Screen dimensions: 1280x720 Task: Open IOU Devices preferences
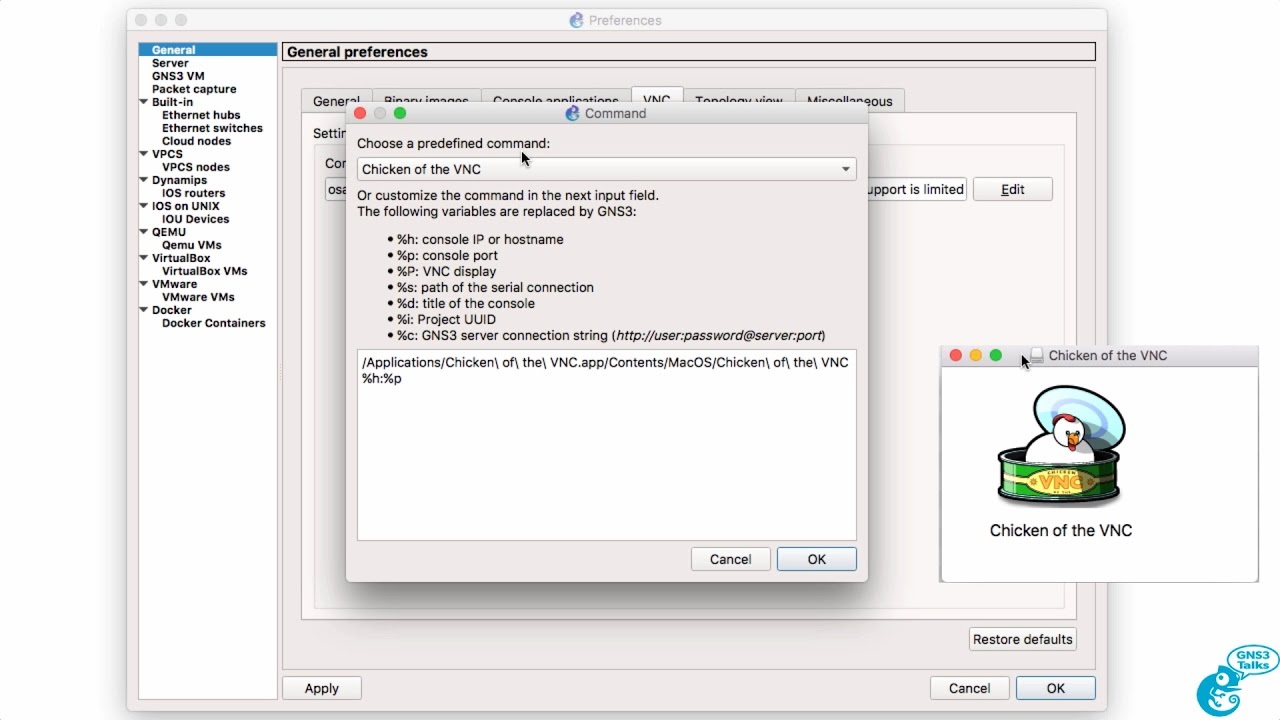coord(195,219)
